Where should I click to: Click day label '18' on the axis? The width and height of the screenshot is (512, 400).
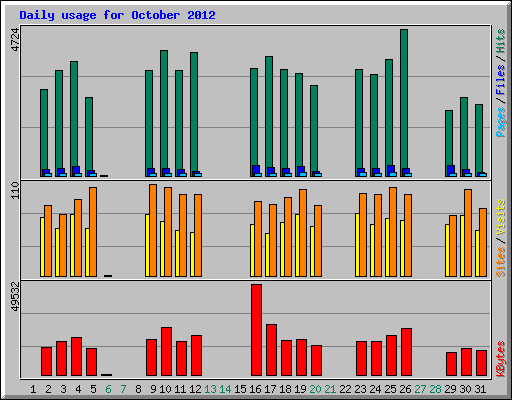click(x=285, y=389)
